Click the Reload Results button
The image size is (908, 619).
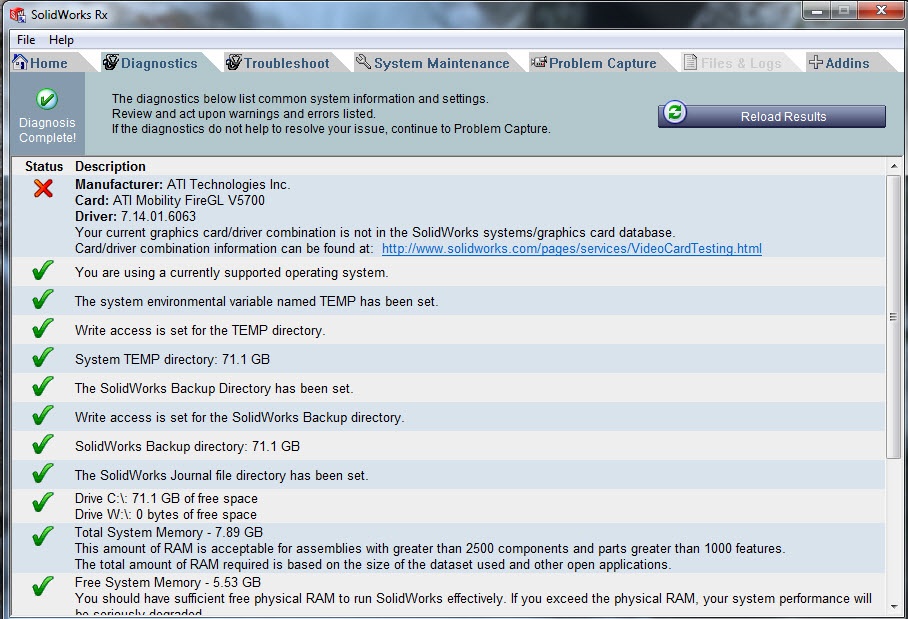click(772, 116)
